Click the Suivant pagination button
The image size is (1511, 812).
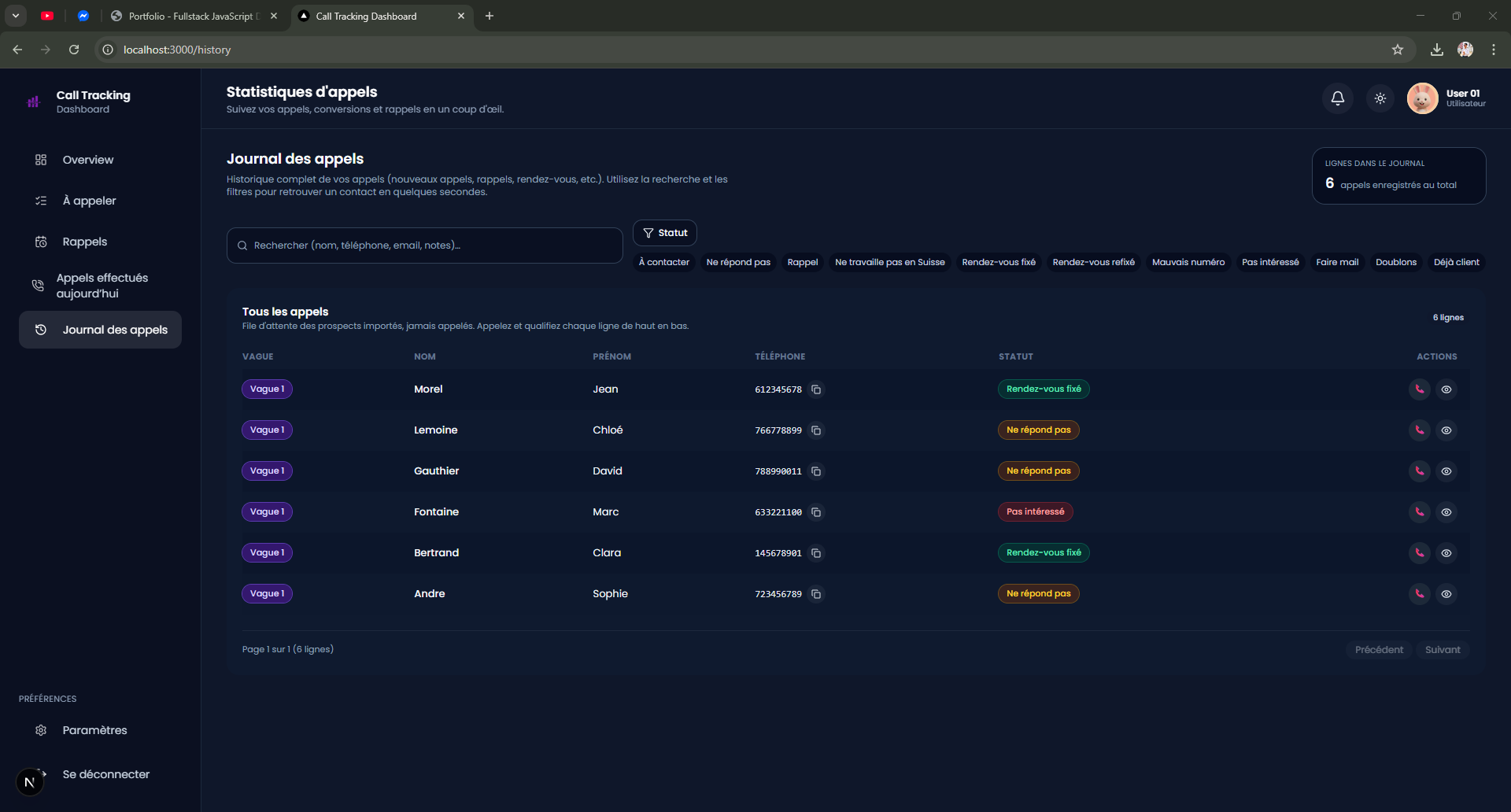pos(1442,650)
